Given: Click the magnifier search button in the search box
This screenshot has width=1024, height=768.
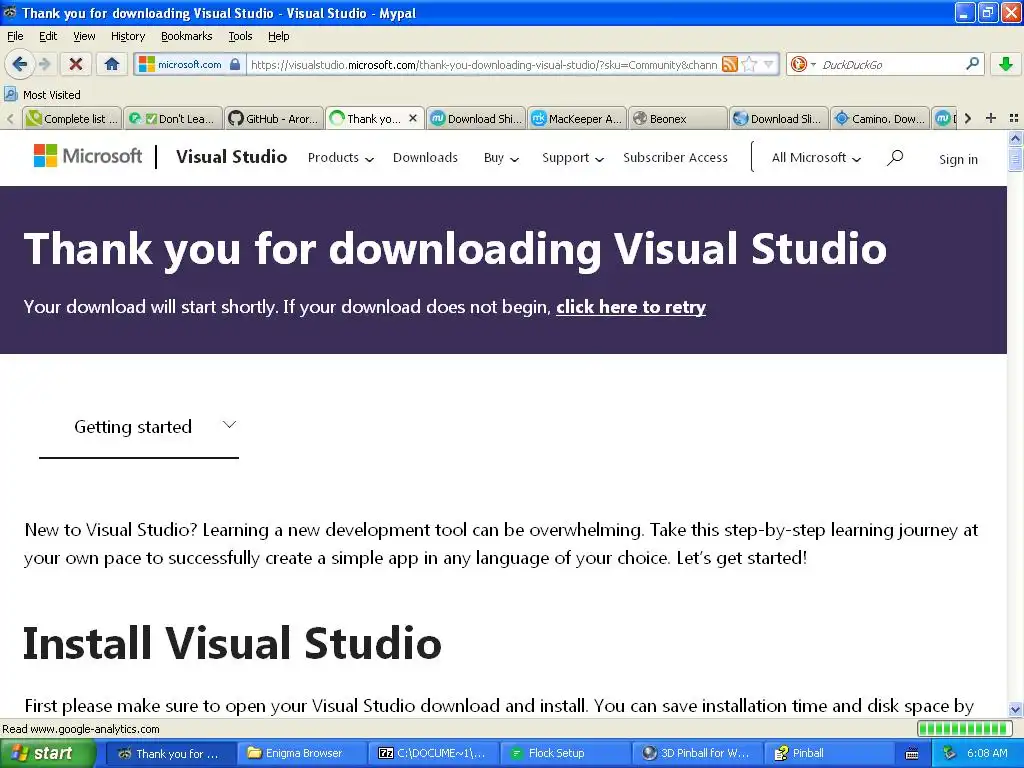Looking at the screenshot, I should [x=972, y=64].
